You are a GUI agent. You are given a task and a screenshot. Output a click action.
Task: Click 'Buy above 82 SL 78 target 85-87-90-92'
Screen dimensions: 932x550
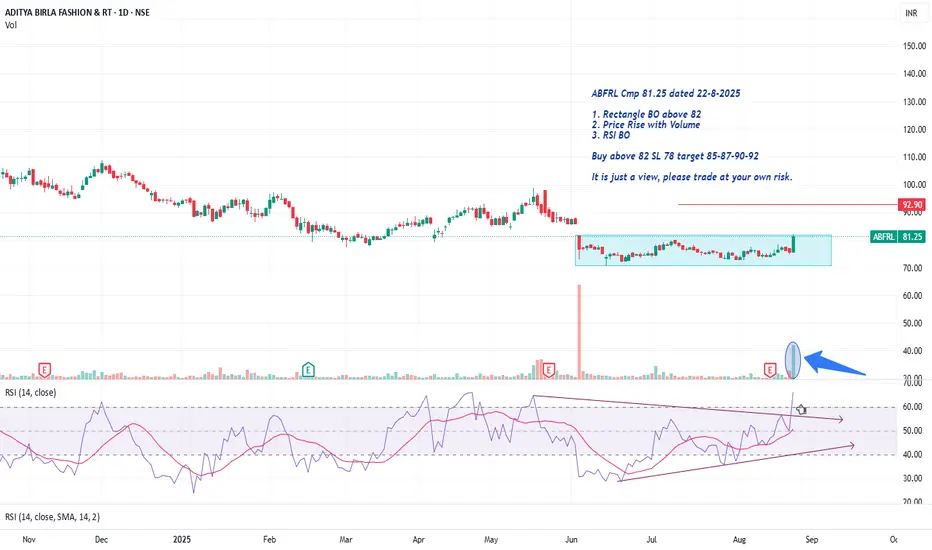click(x=675, y=156)
